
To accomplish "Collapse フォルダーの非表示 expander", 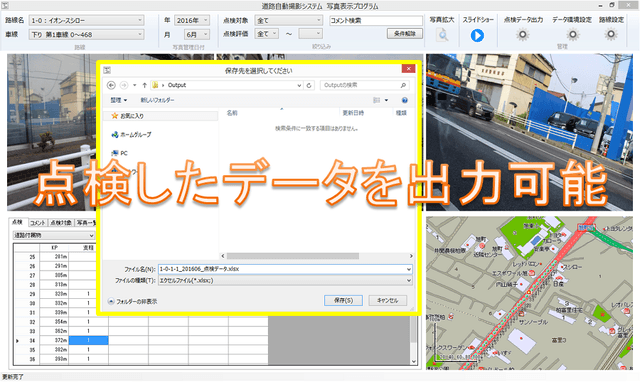I will (x=133, y=301).
